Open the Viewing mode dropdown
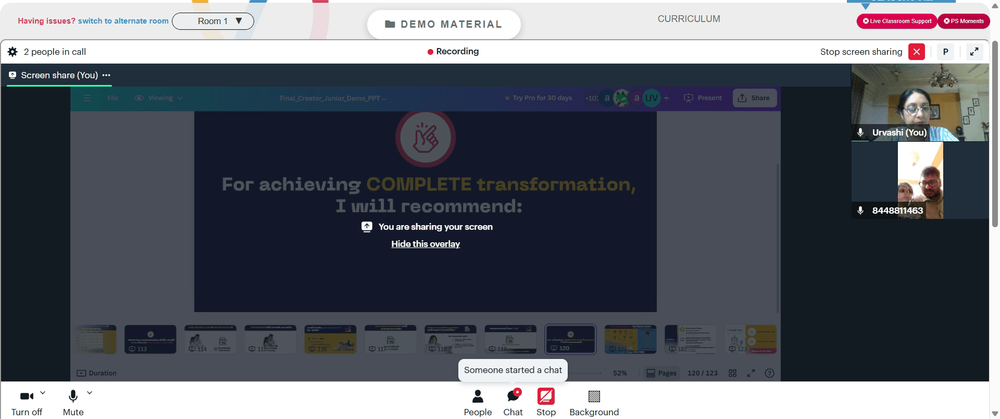This screenshot has width=1000, height=419. point(159,98)
